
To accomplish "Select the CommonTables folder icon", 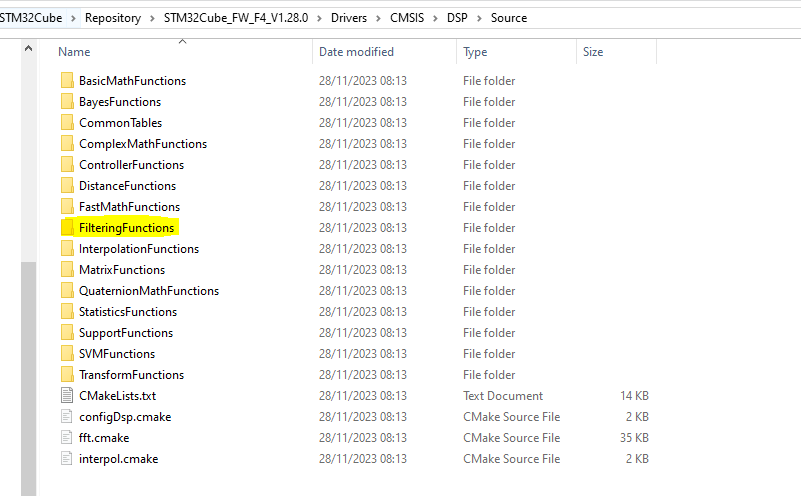I will pyautogui.click(x=67, y=122).
